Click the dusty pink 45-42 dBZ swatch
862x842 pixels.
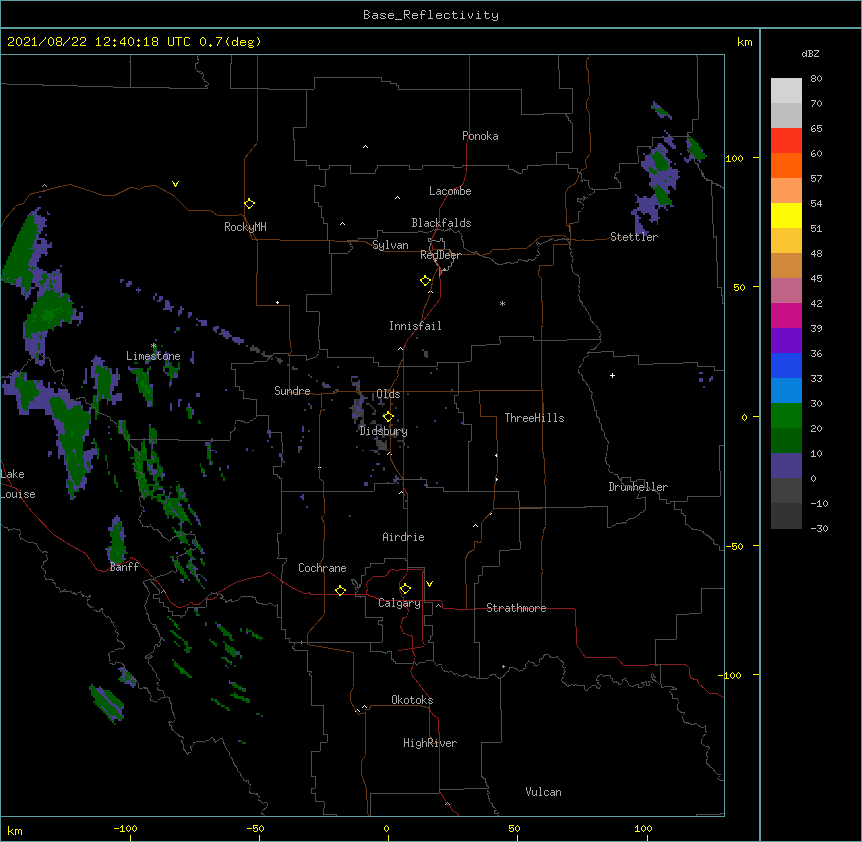click(786, 290)
